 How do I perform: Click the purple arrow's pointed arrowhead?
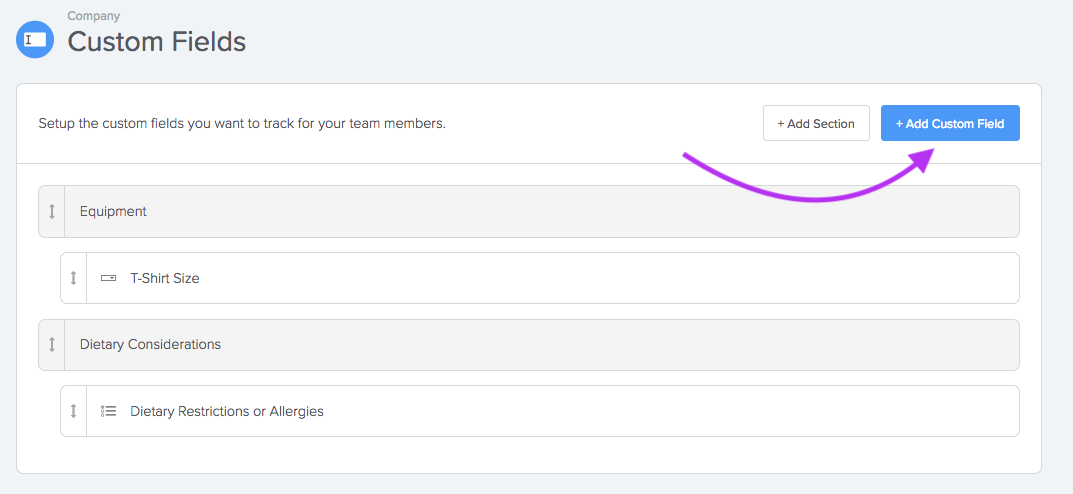tap(922, 159)
